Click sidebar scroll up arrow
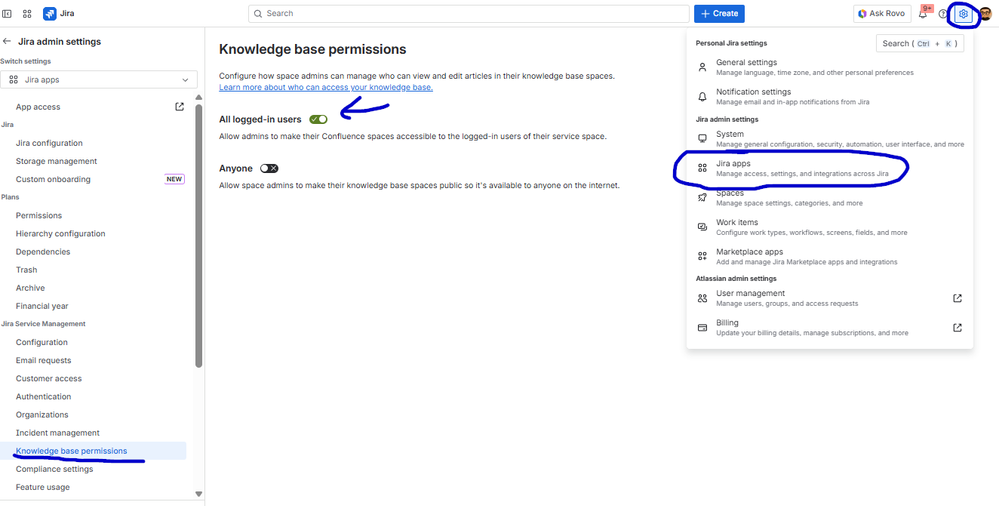The width and height of the screenshot is (999, 506). 199,98
